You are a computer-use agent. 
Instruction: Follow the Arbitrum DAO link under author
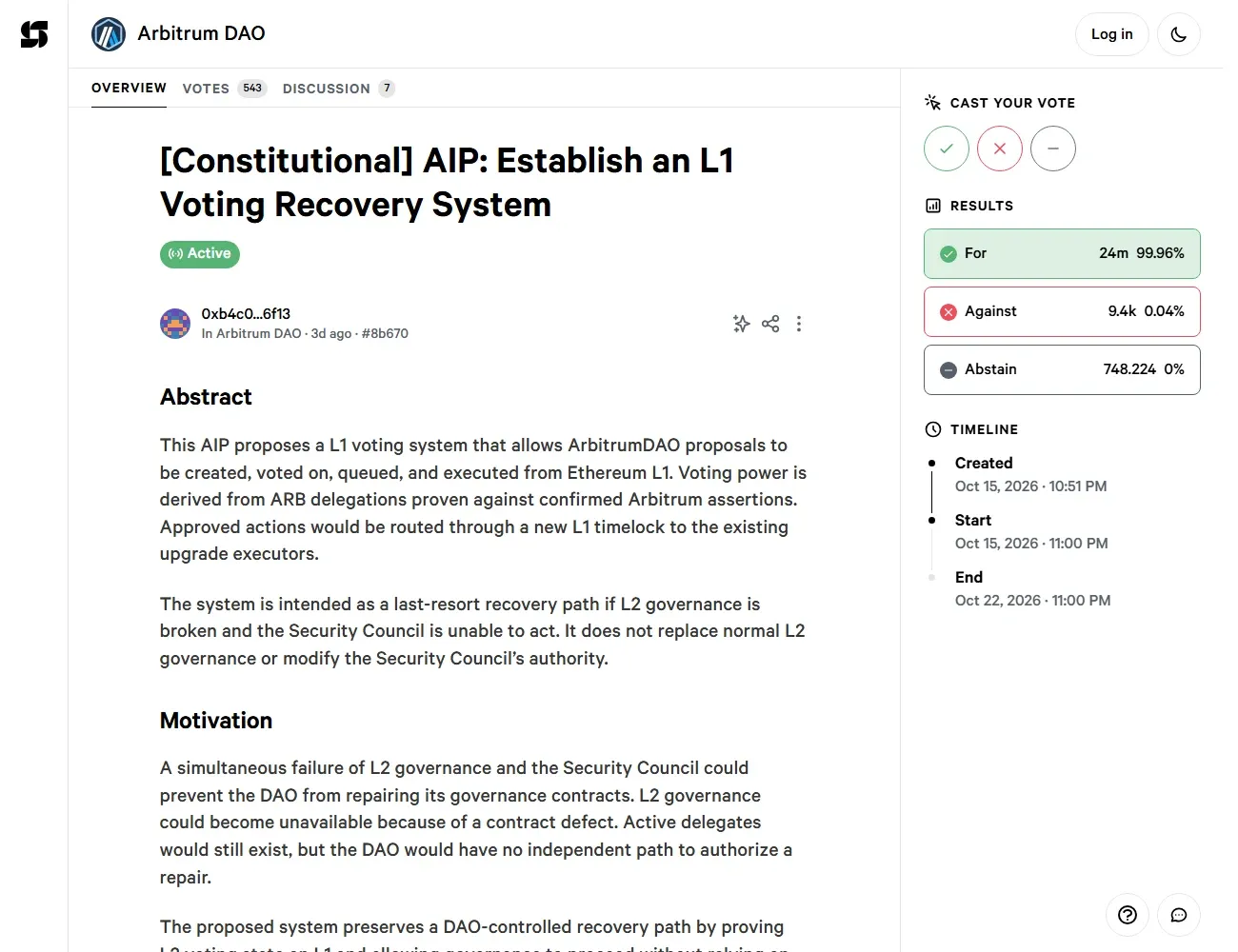click(x=258, y=334)
